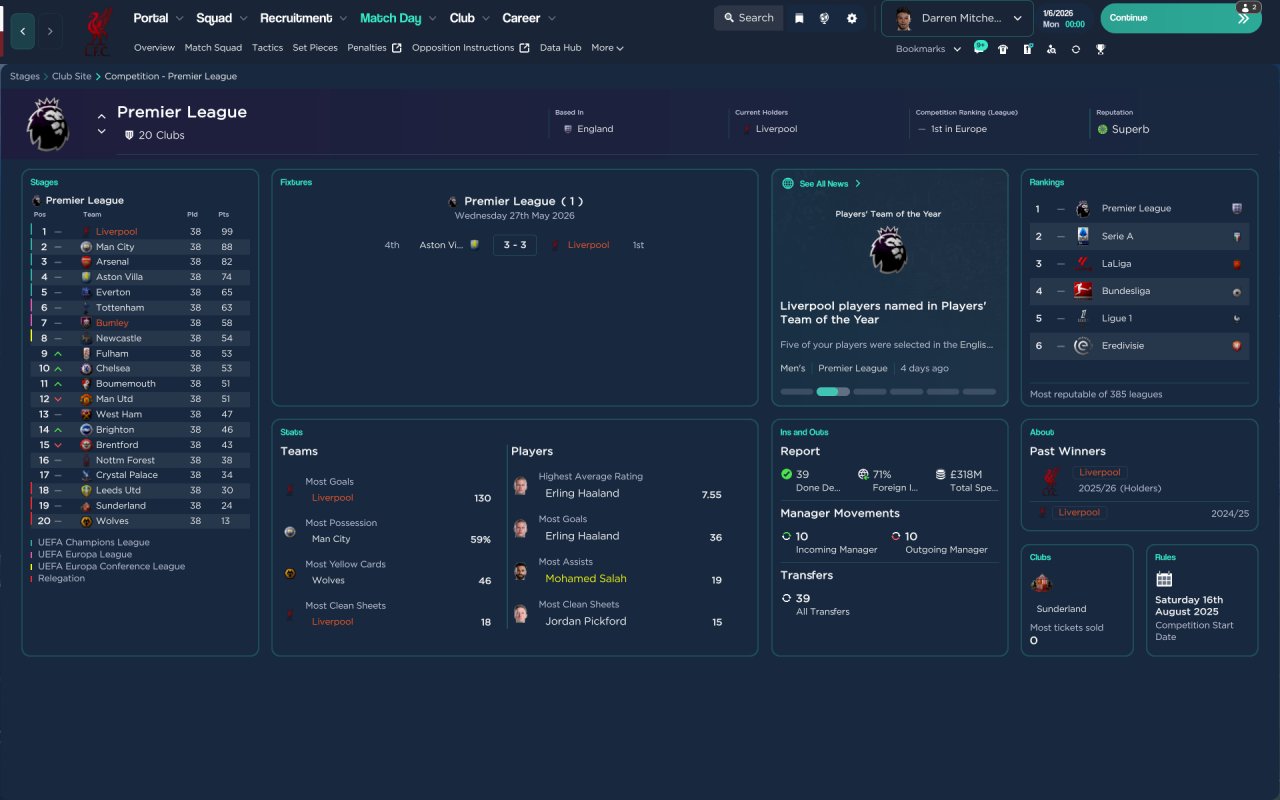Click the trophy icon in bookmarks bar
This screenshot has width=1280, height=800.
click(x=1100, y=49)
